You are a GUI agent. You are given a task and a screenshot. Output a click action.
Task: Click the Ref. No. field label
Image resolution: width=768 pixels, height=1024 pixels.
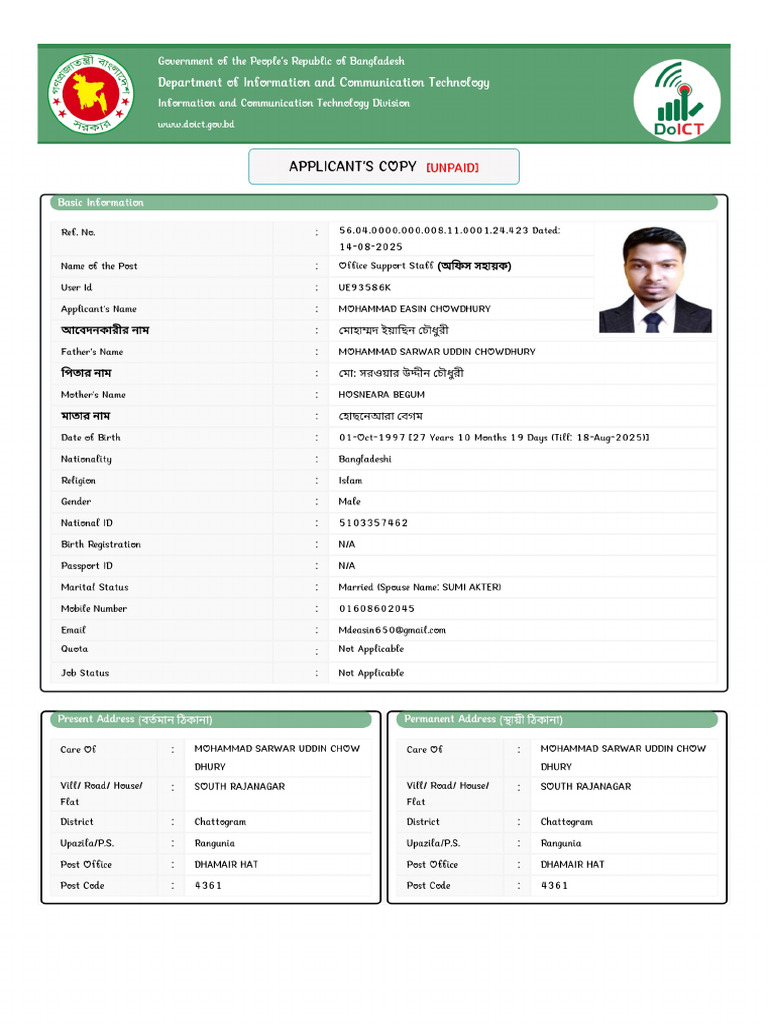(78, 232)
